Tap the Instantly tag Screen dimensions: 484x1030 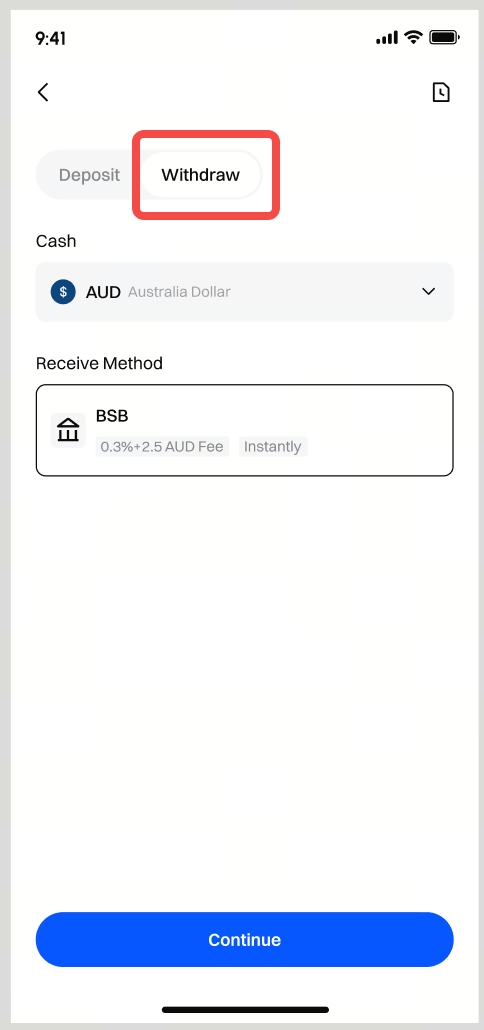(273, 447)
